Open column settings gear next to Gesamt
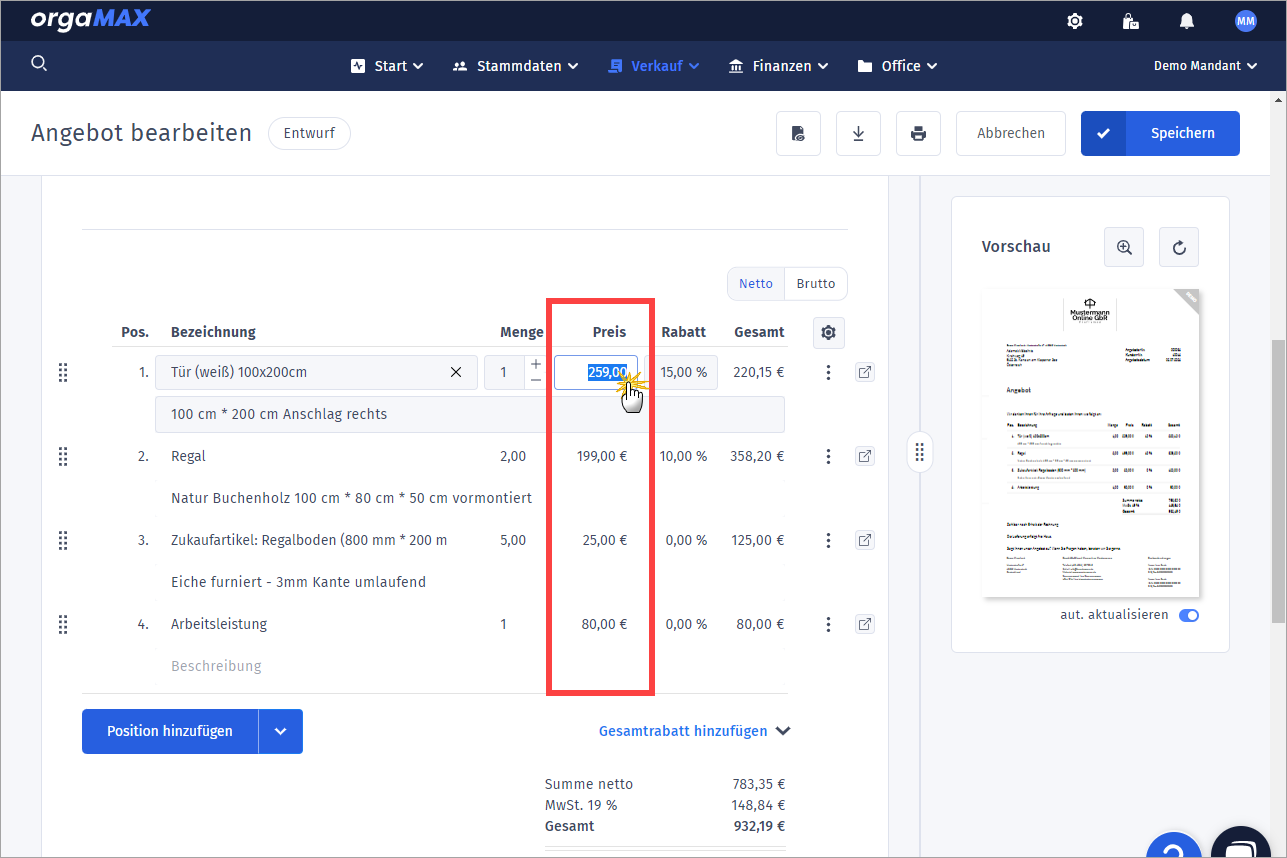The image size is (1287, 858). click(829, 332)
